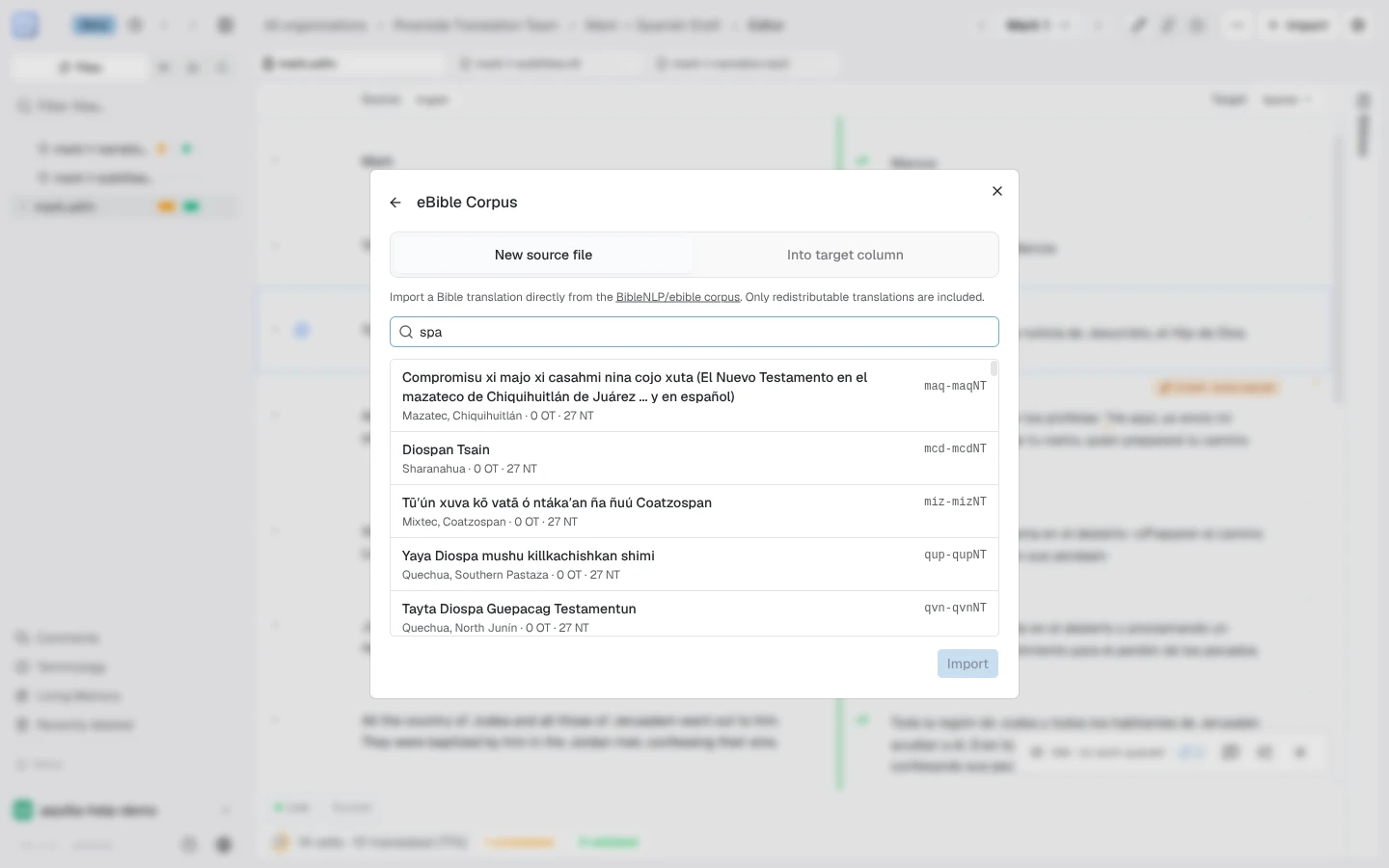Switch to the Into target column tab
Image resolution: width=1389 pixels, height=868 pixels.
[x=845, y=255]
